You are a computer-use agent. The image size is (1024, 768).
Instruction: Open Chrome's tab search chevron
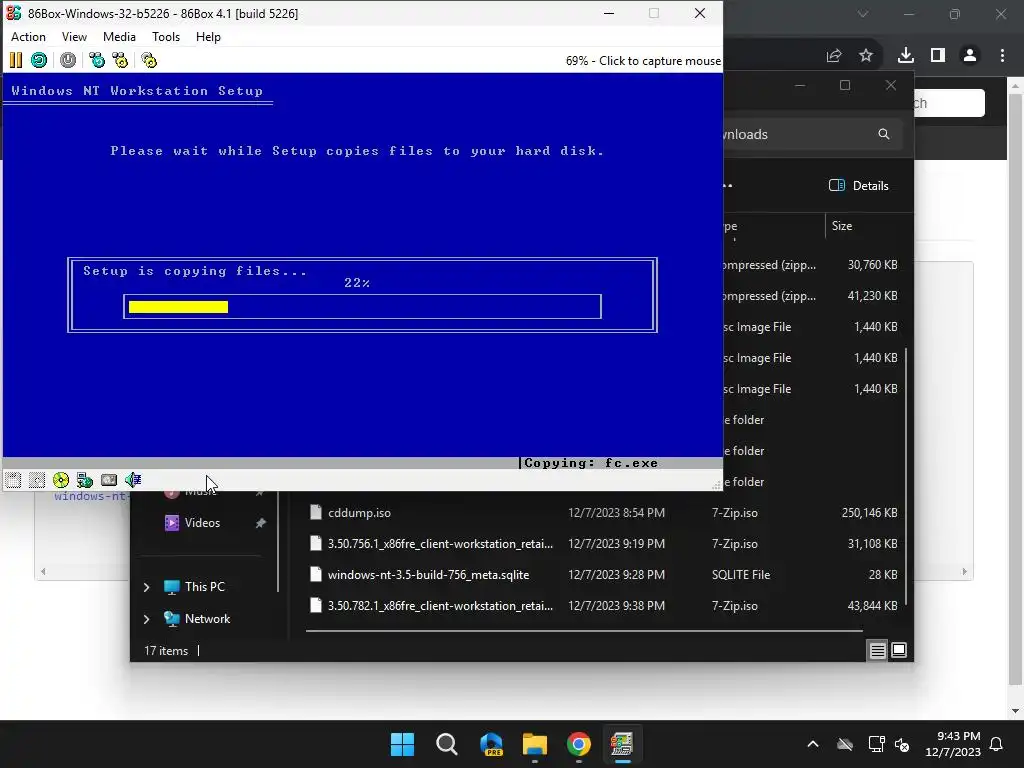click(863, 14)
